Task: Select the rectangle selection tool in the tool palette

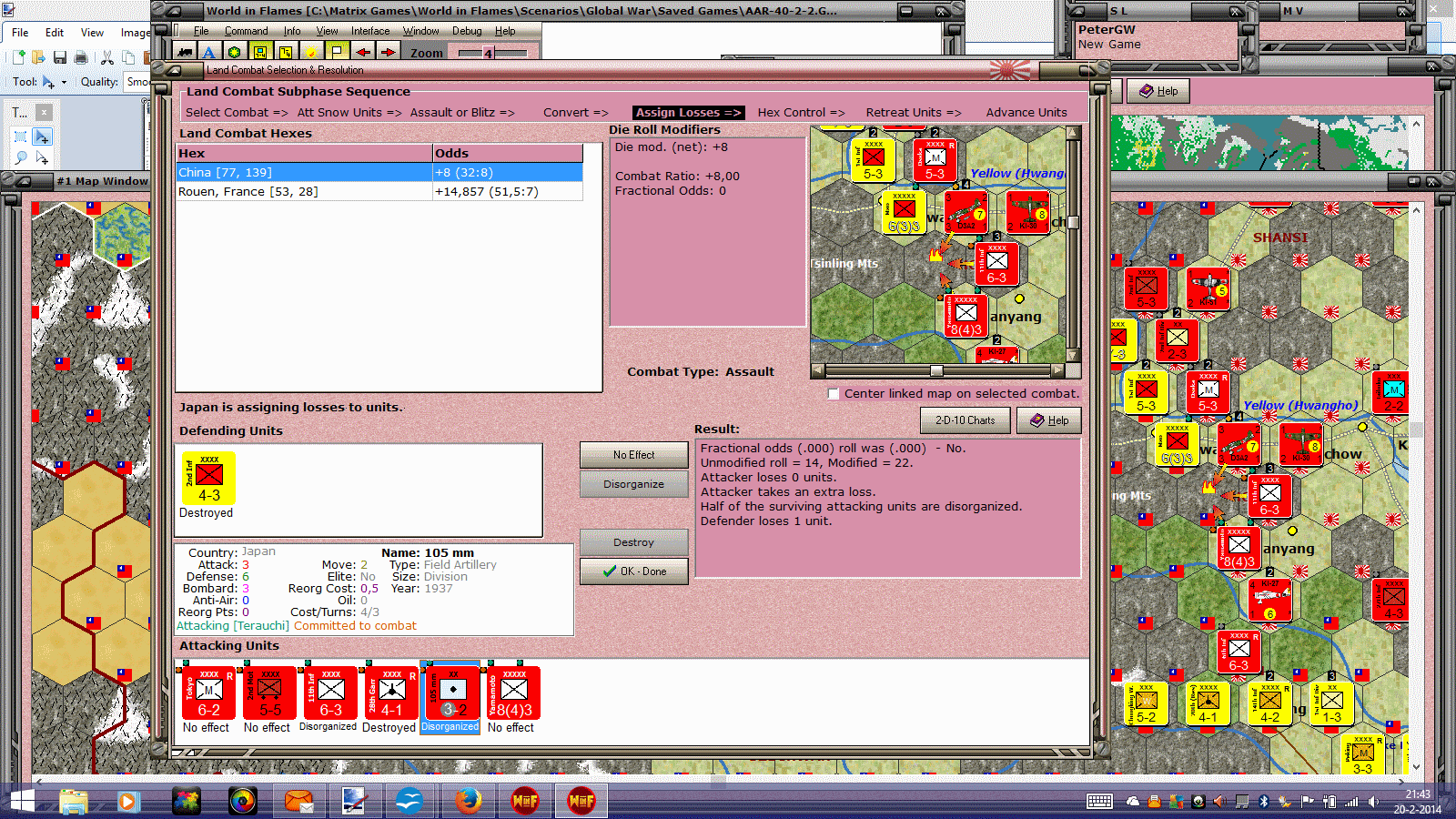Action: (20, 136)
